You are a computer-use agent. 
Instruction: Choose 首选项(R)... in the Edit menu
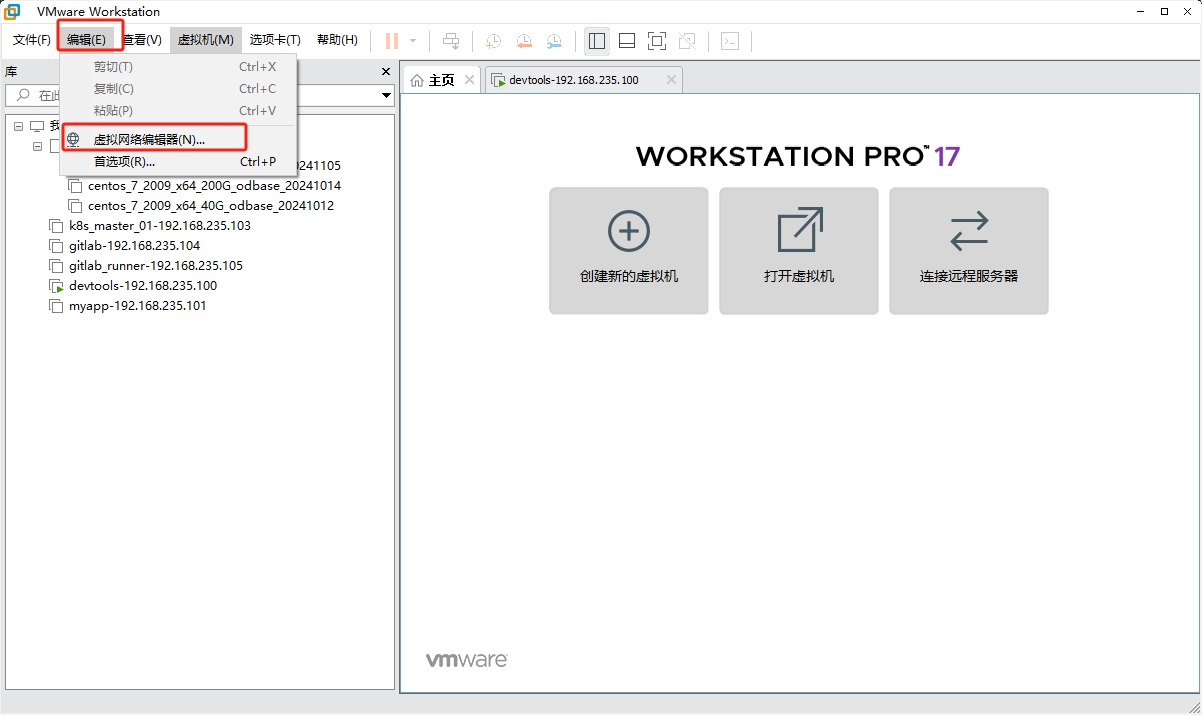124,162
